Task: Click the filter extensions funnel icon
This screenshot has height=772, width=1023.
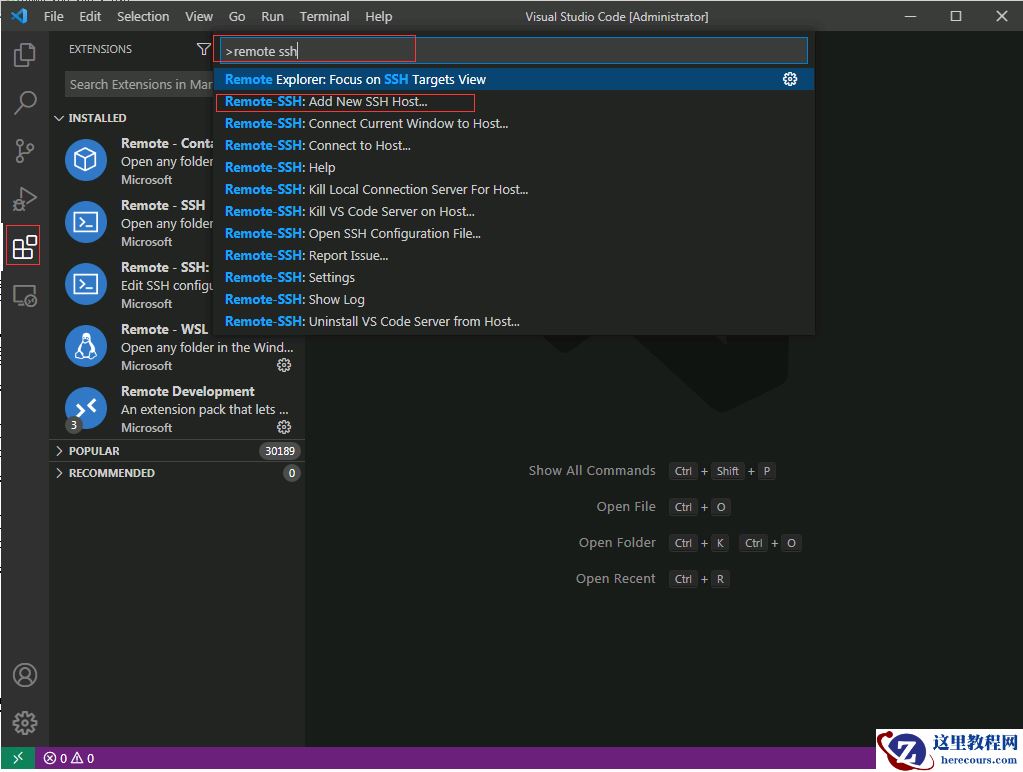Action: click(204, 49)
